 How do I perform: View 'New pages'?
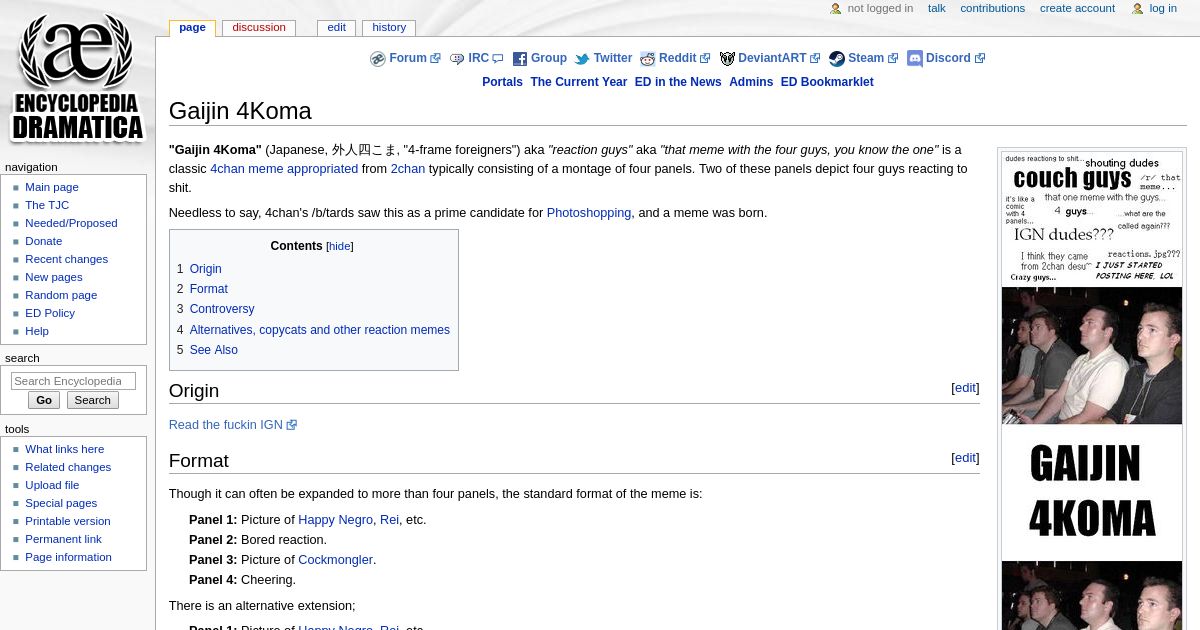point(54,277)
